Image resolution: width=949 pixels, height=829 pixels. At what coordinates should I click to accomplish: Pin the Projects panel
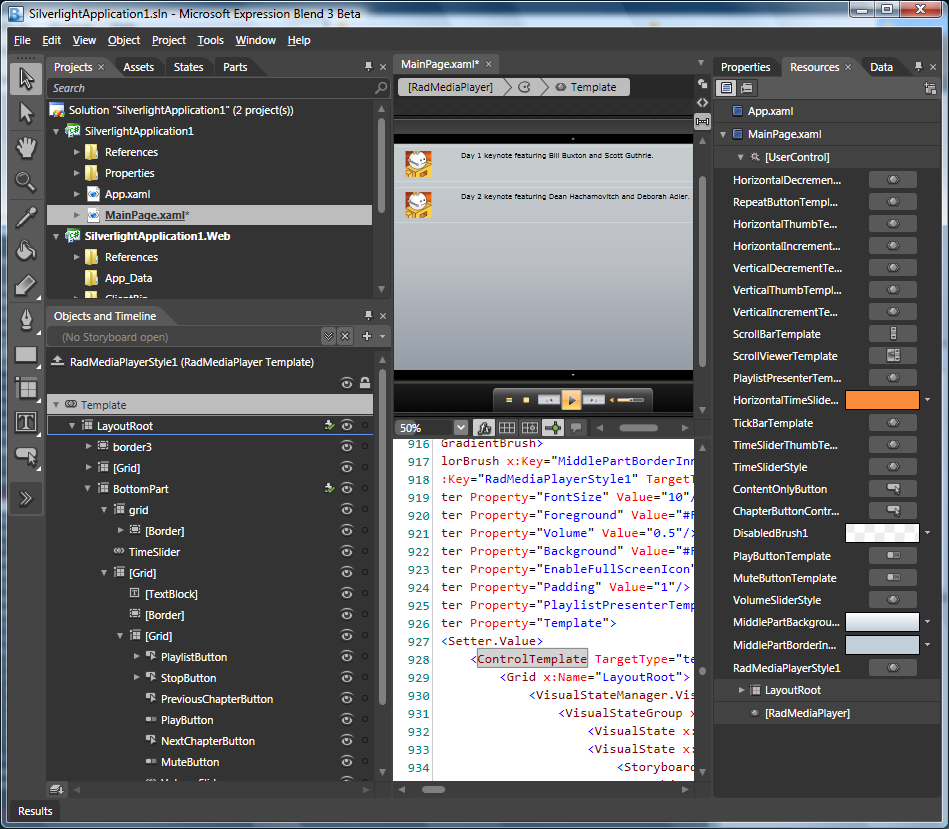coord(369,67)
